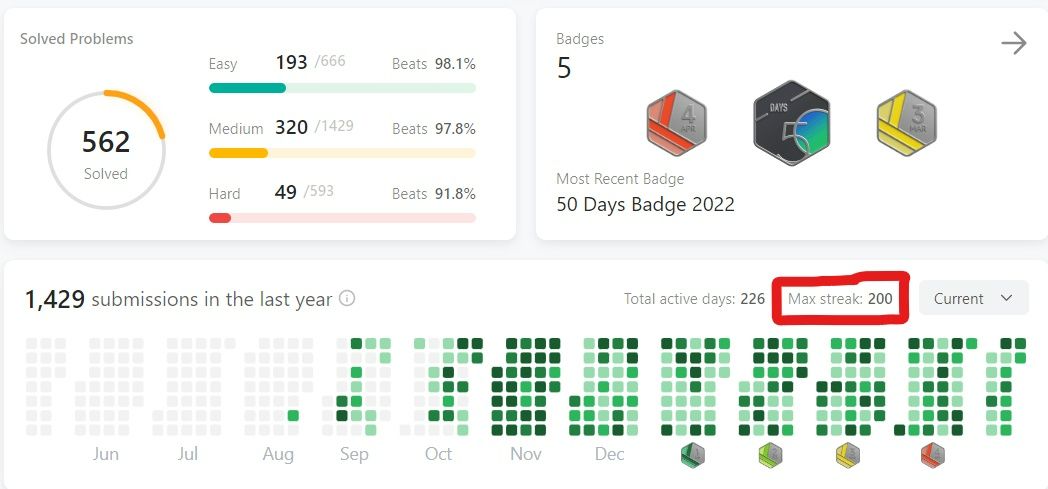Click the info icon beside submissions count
Viewport: 1048px width, 489px height.
click(x=347, y=299)
